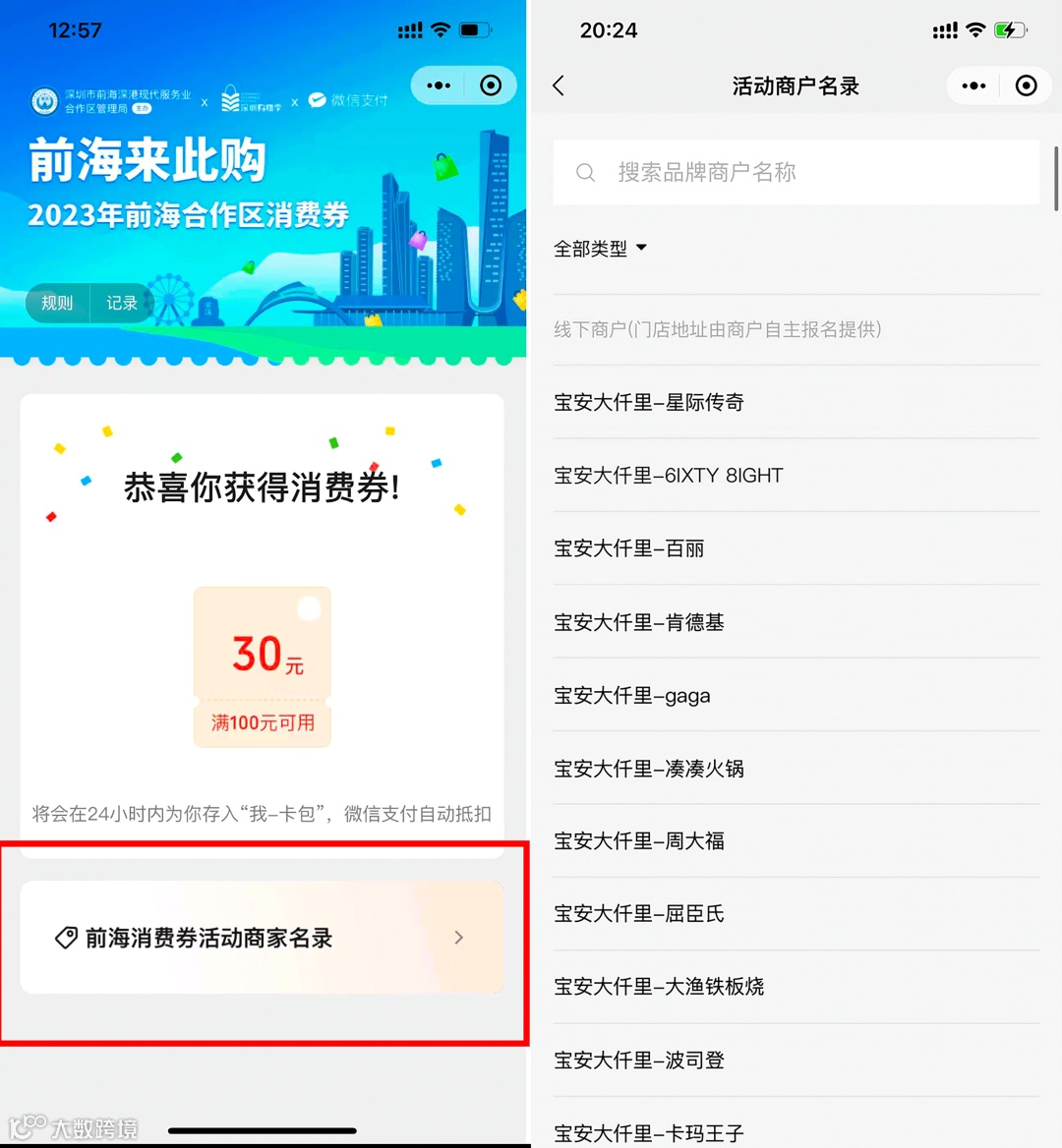Tap the WeChat Pay logo in banner
Screen dimensions: 1062x1148
click(x=318, y=100)
